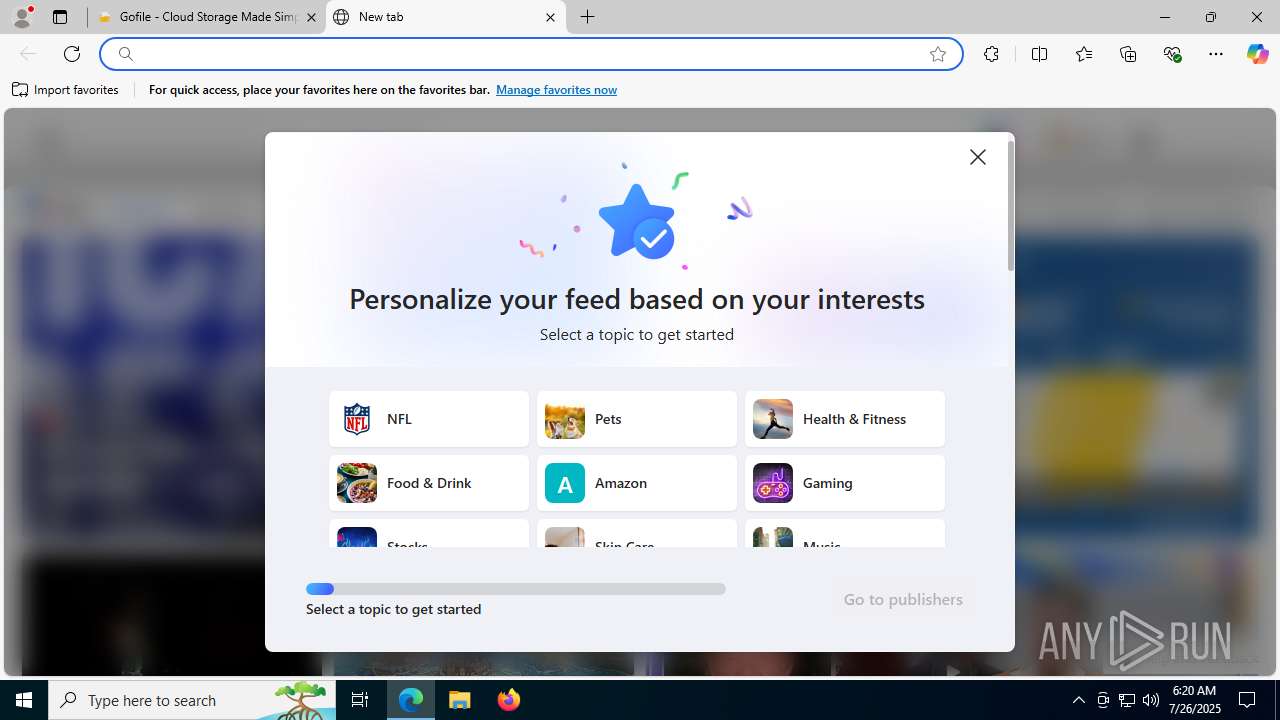
Task: Select the New tab tab
Action: click(445, 17)
